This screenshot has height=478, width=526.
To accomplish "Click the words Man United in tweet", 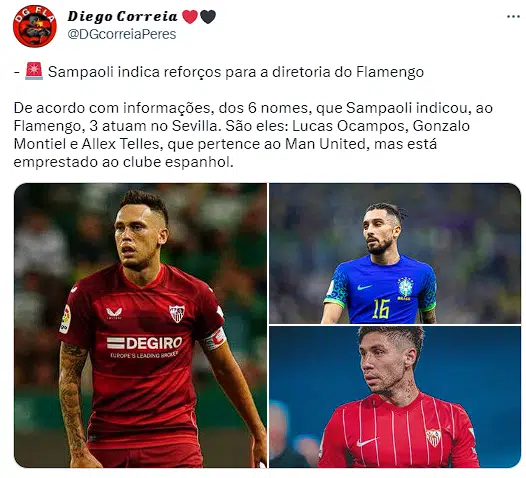I will pyautogui.click(x=325, y=144).
